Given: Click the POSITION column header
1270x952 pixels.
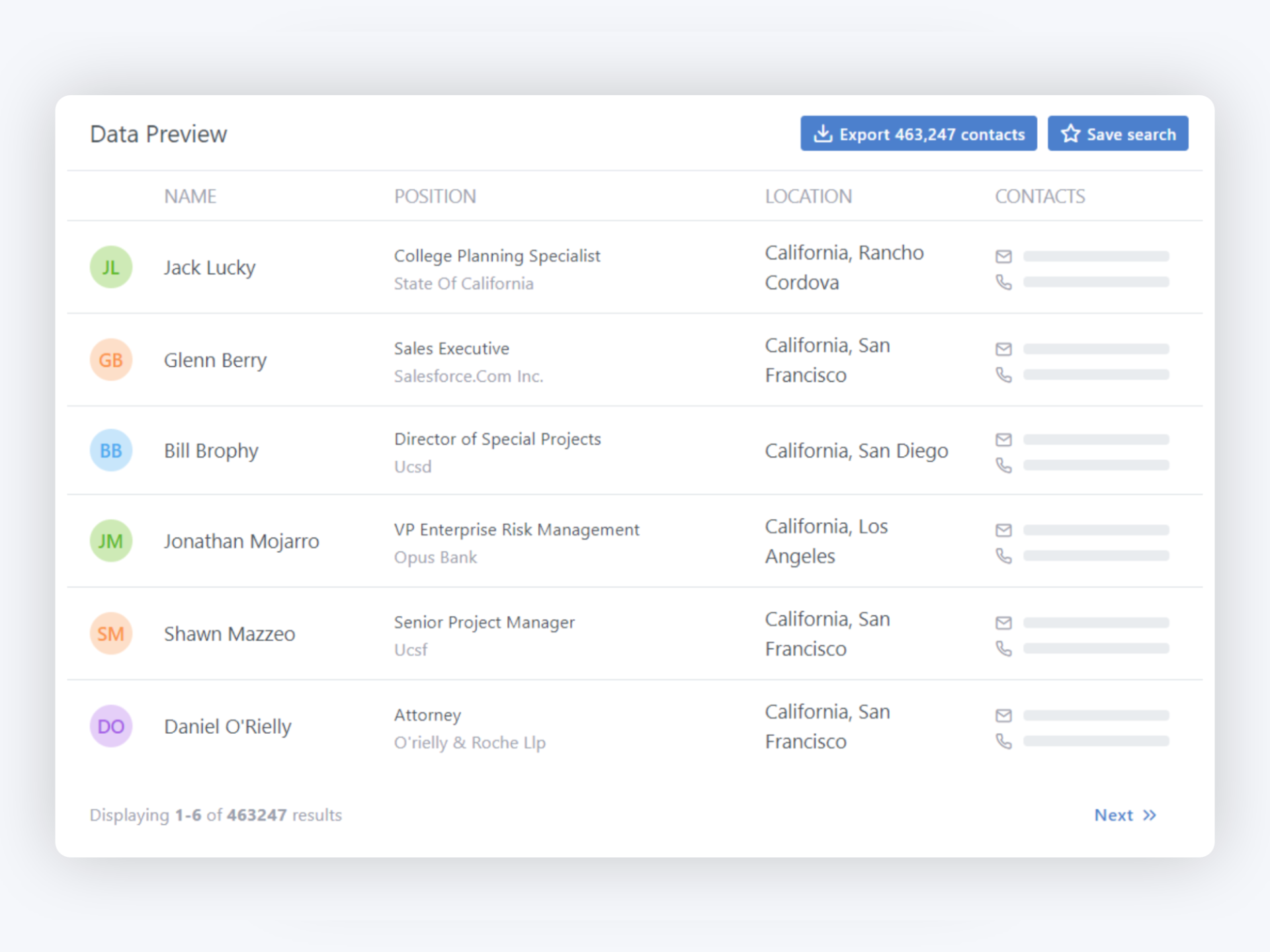Looking at the screenshot, I should pyautogui.click(x=435, y=196).
